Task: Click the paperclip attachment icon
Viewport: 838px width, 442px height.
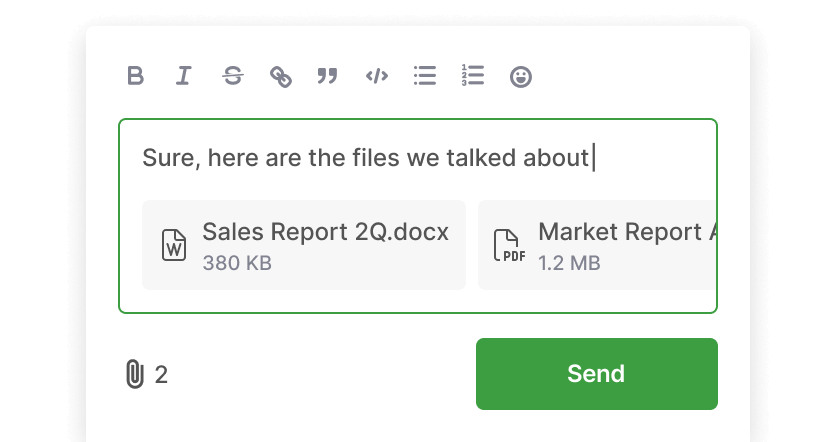Action: (134, 375)
